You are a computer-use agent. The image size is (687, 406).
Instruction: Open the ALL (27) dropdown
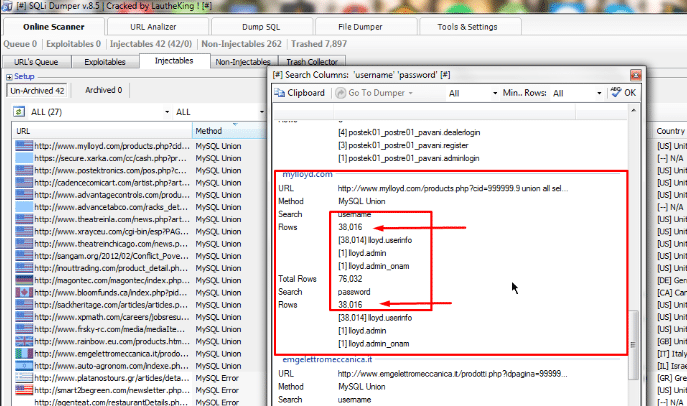[x=167, y=112]
